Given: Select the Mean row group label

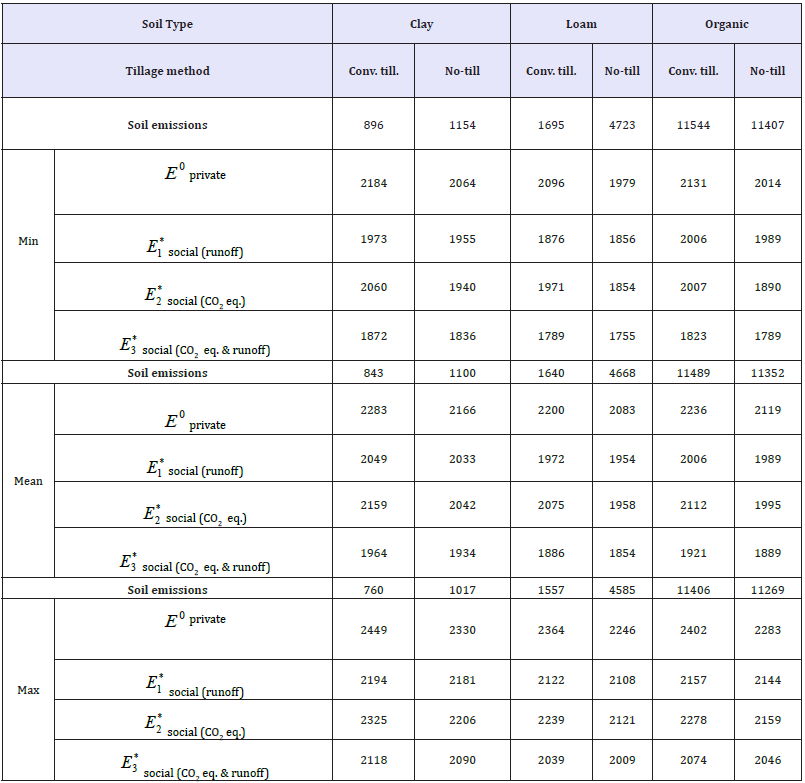Looking at the screenshot, I should (28, 481).
